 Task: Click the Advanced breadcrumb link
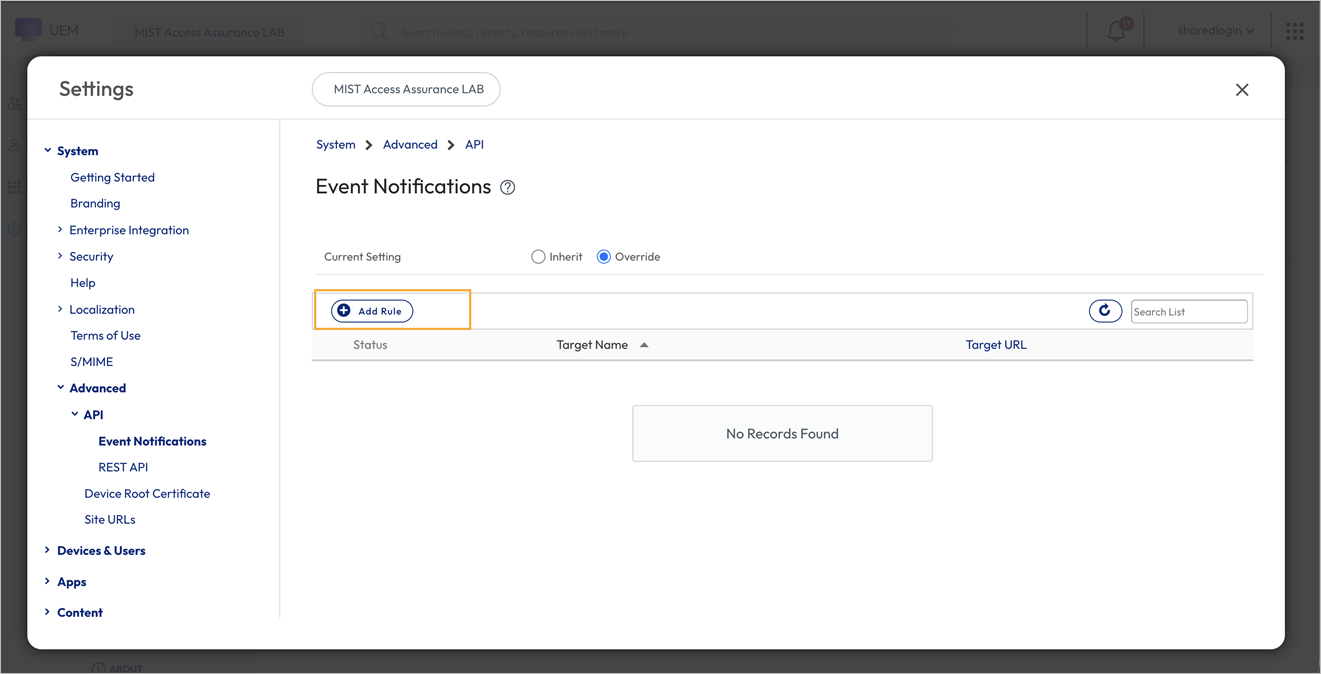[x=410, y=145]
